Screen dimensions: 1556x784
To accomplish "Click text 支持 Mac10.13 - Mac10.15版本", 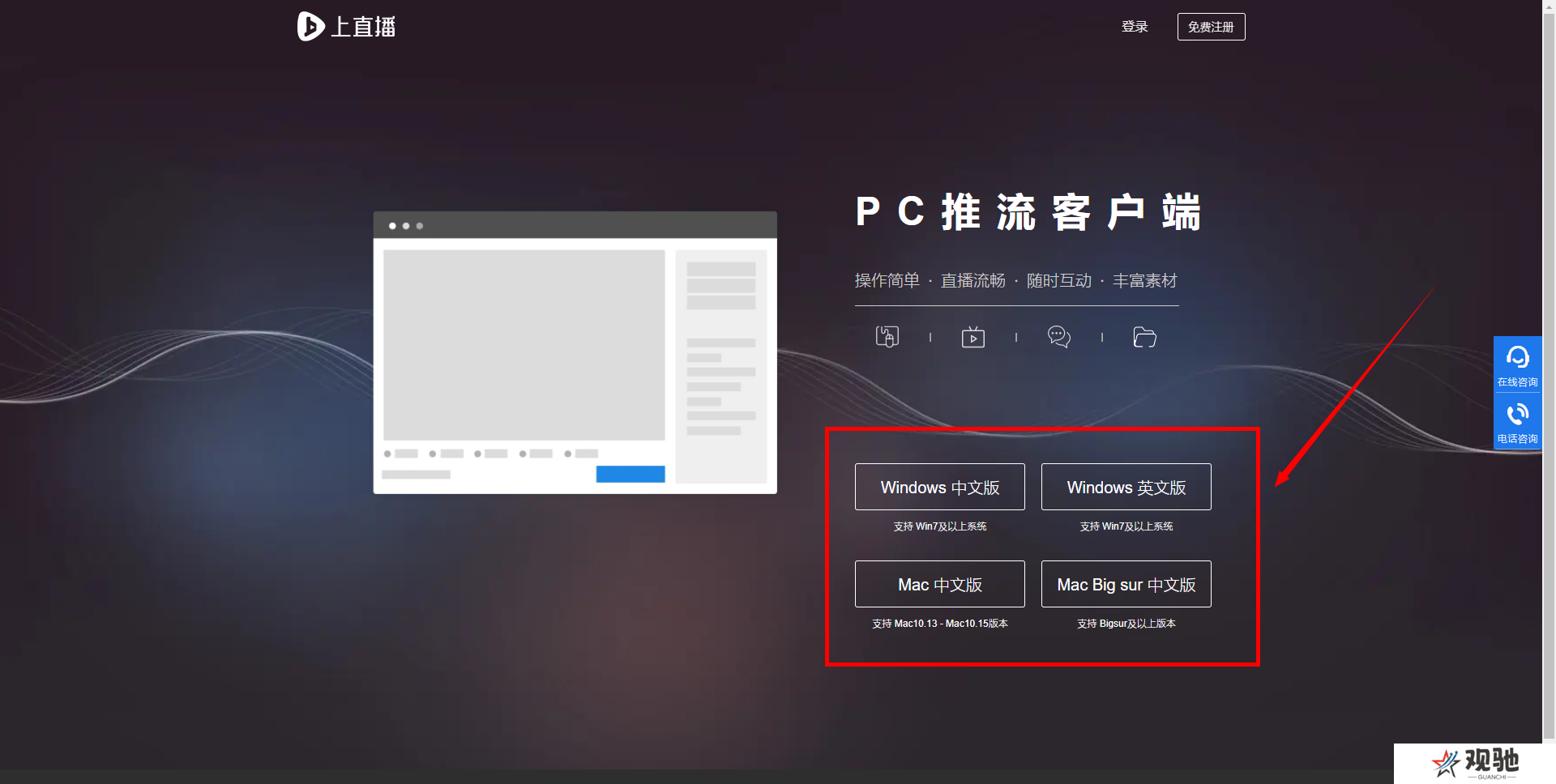I will pos(939,624).
